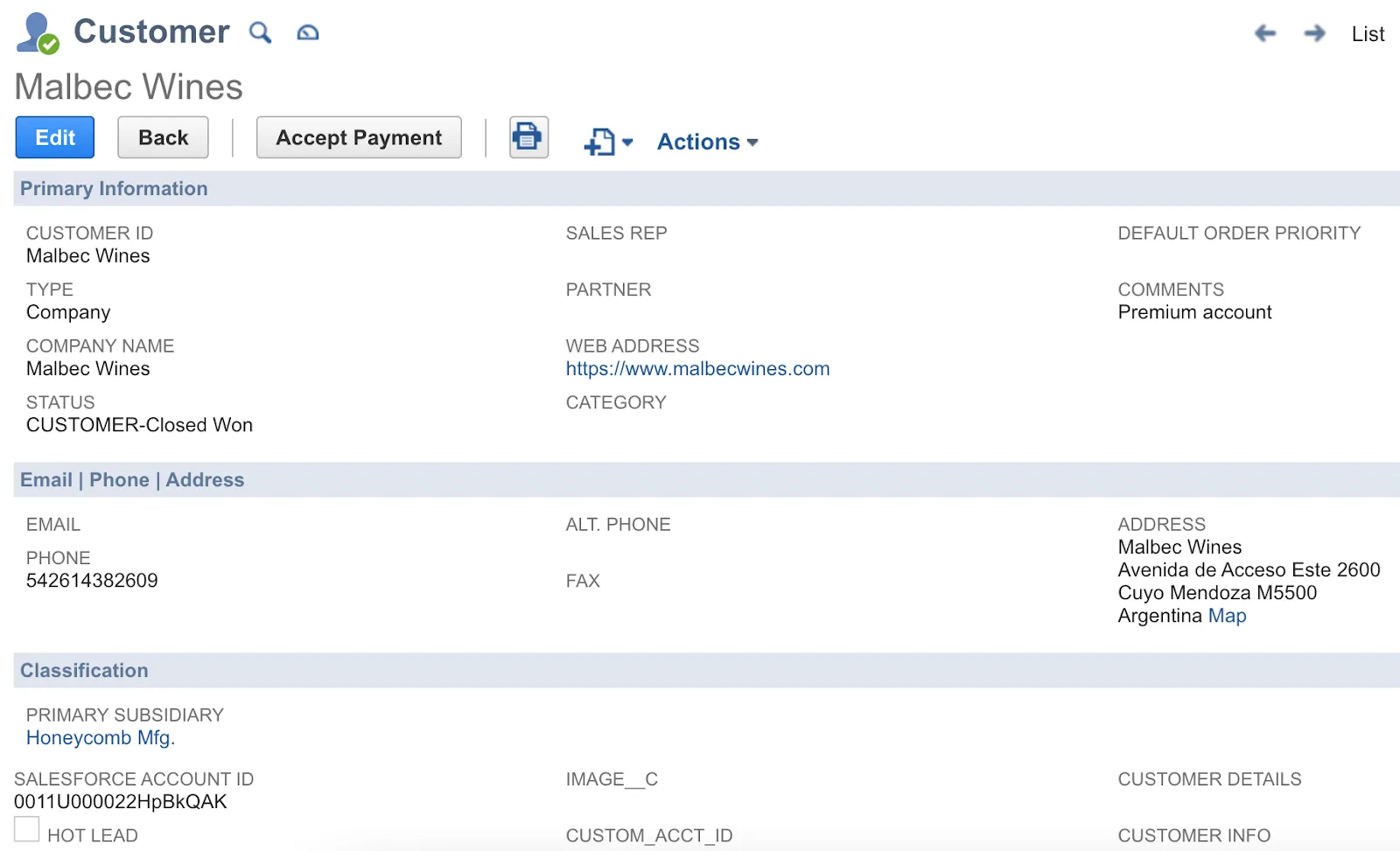
Task: Go to the next record using the right arrow
Action: click(1315, 33)
